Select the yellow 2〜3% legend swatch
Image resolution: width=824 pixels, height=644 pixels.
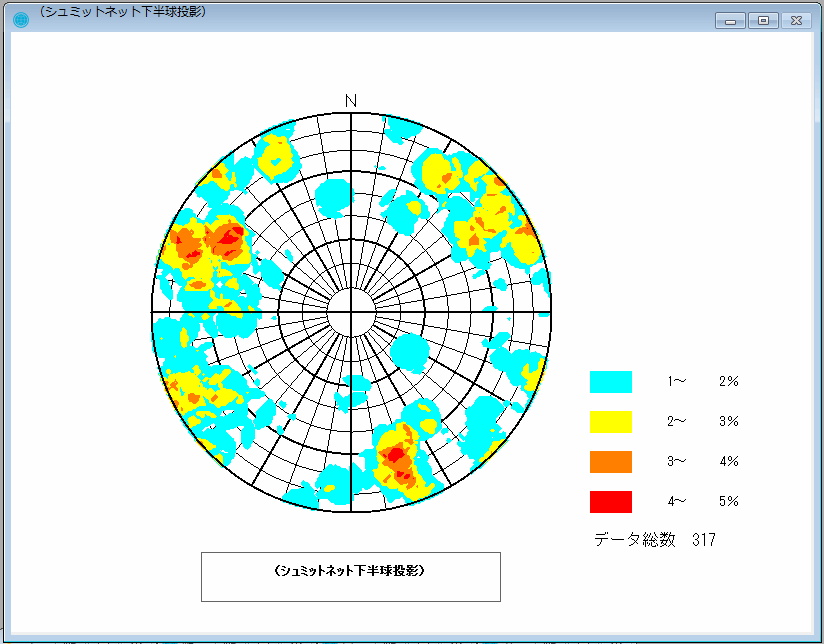611,421
